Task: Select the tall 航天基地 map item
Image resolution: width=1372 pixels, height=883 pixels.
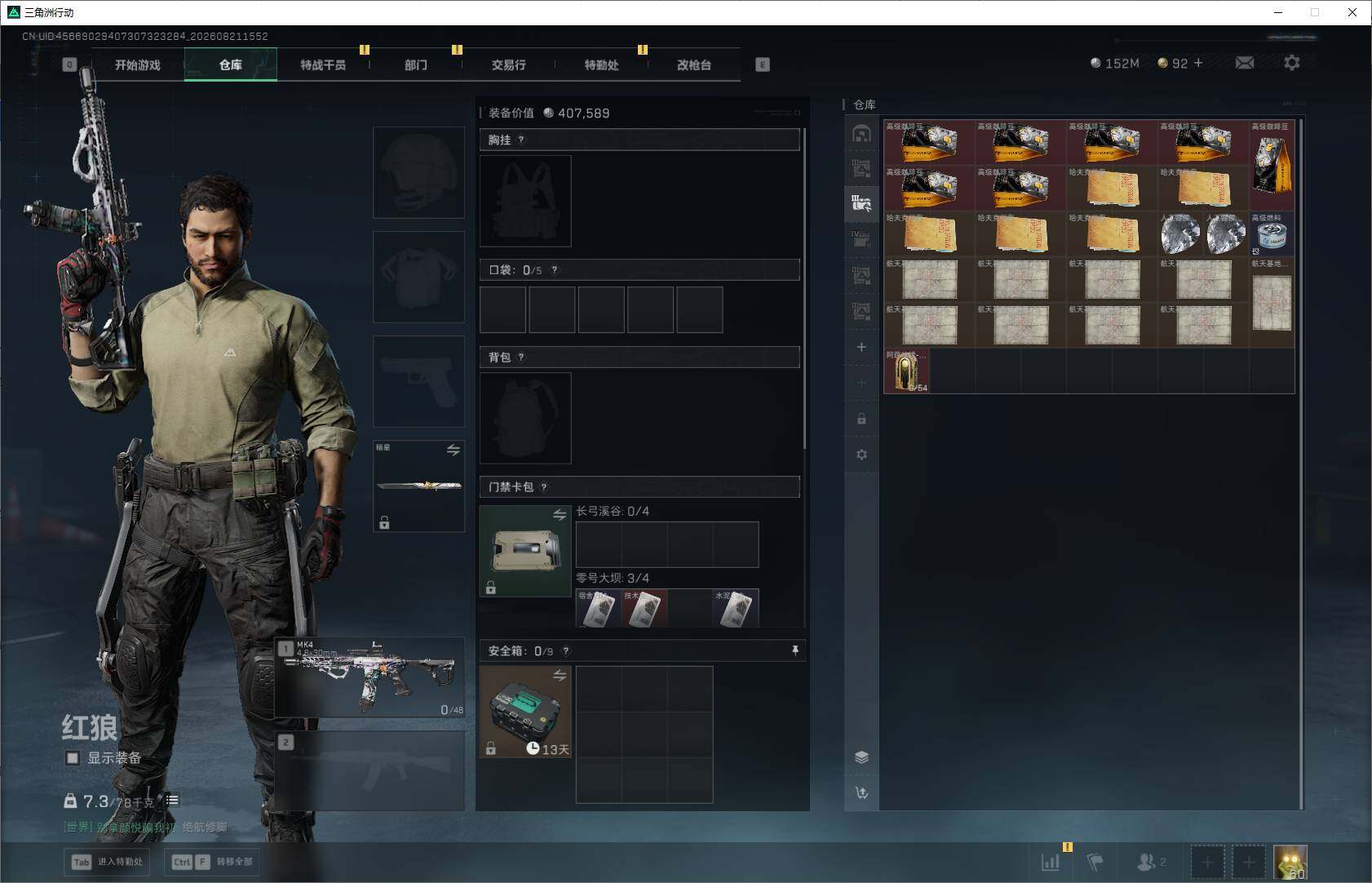Action: 1272,303
